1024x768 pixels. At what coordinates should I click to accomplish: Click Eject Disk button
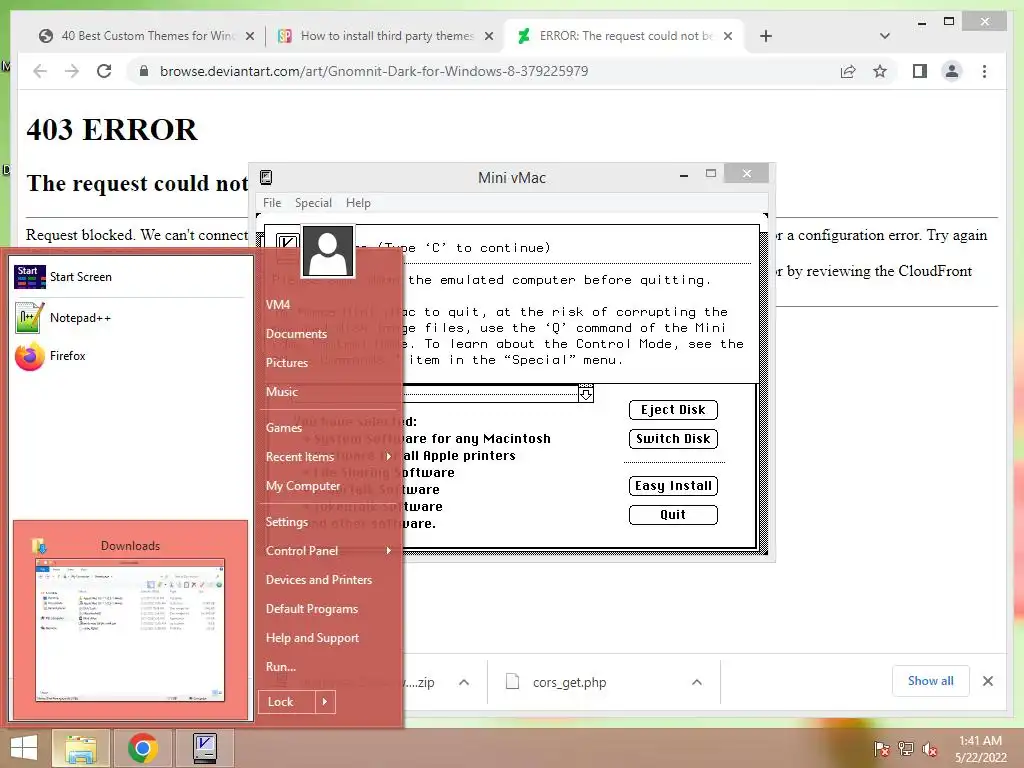coord(673,409)
